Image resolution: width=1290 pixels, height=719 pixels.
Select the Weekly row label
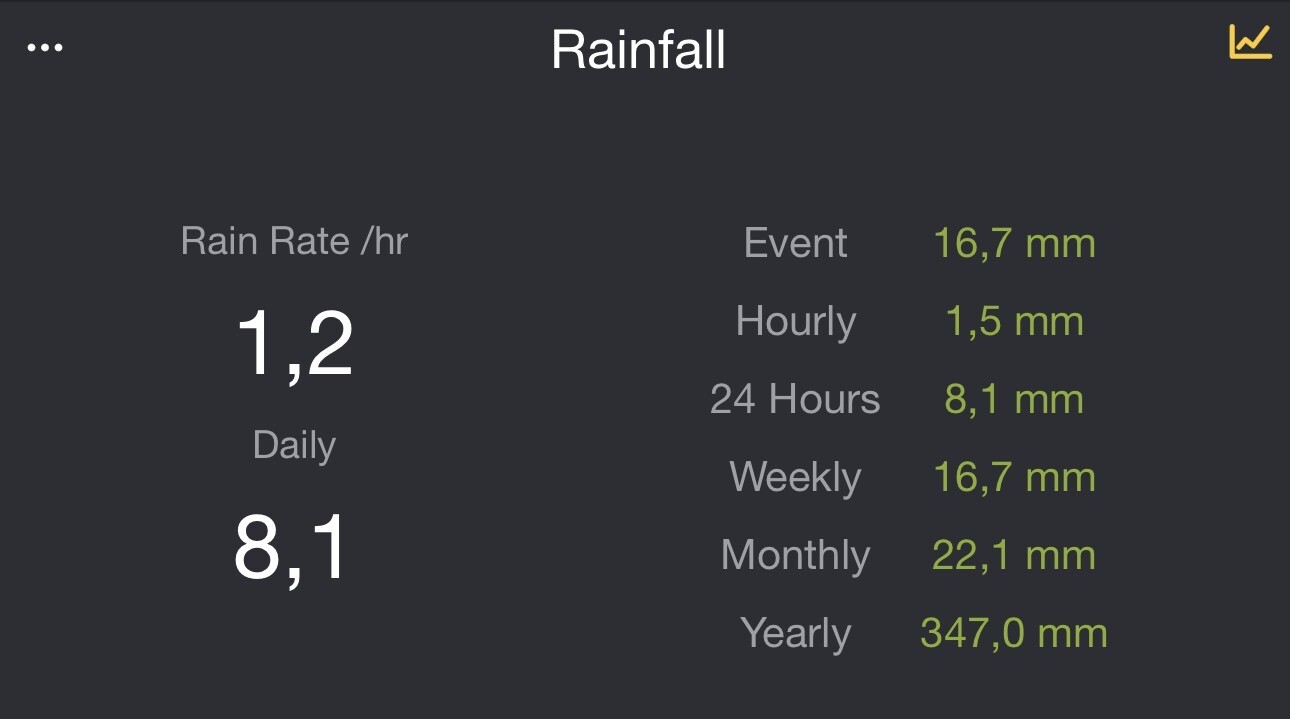pos(795,477)
